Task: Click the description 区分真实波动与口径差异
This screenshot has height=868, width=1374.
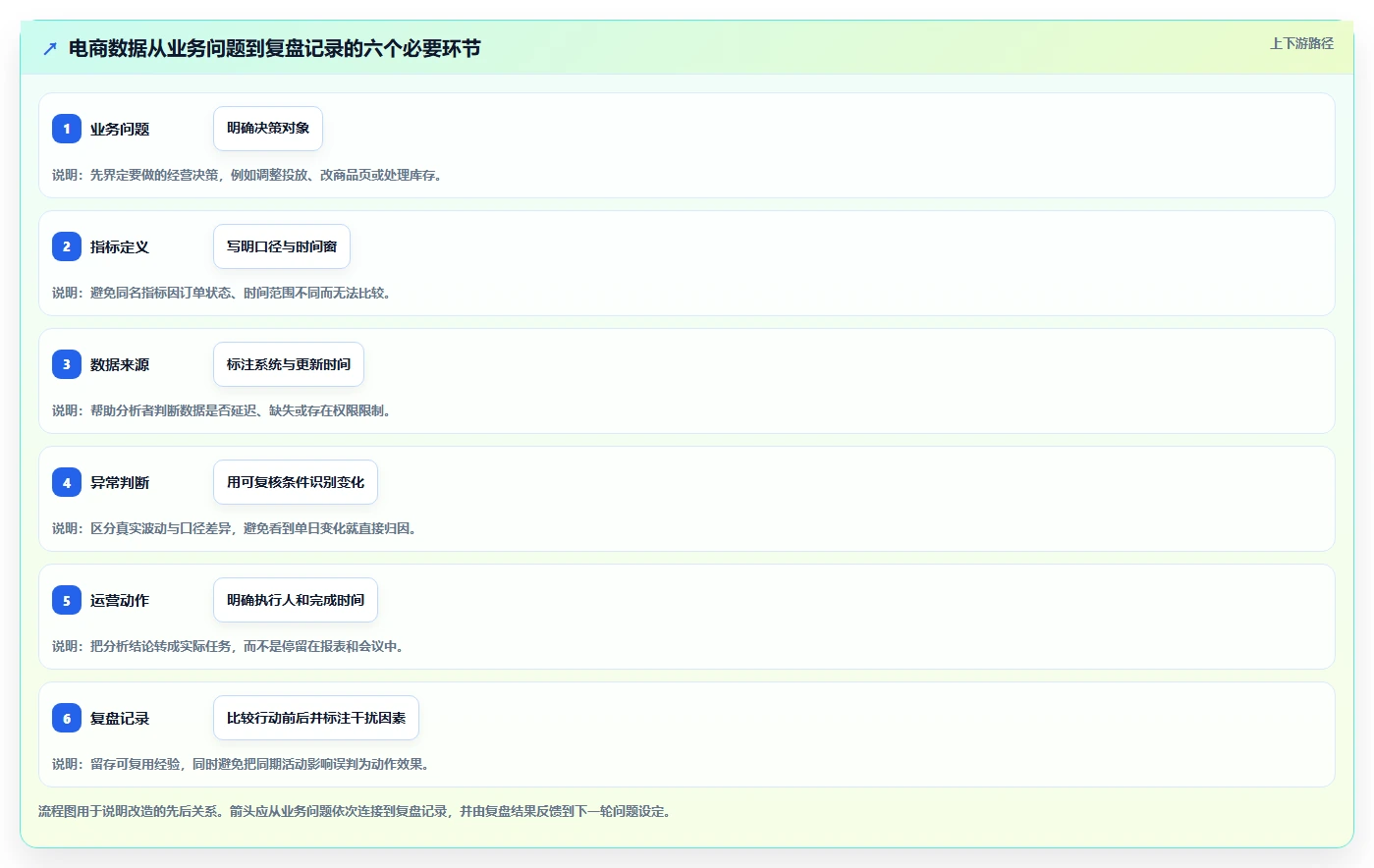Action: [x=237, y=528]
